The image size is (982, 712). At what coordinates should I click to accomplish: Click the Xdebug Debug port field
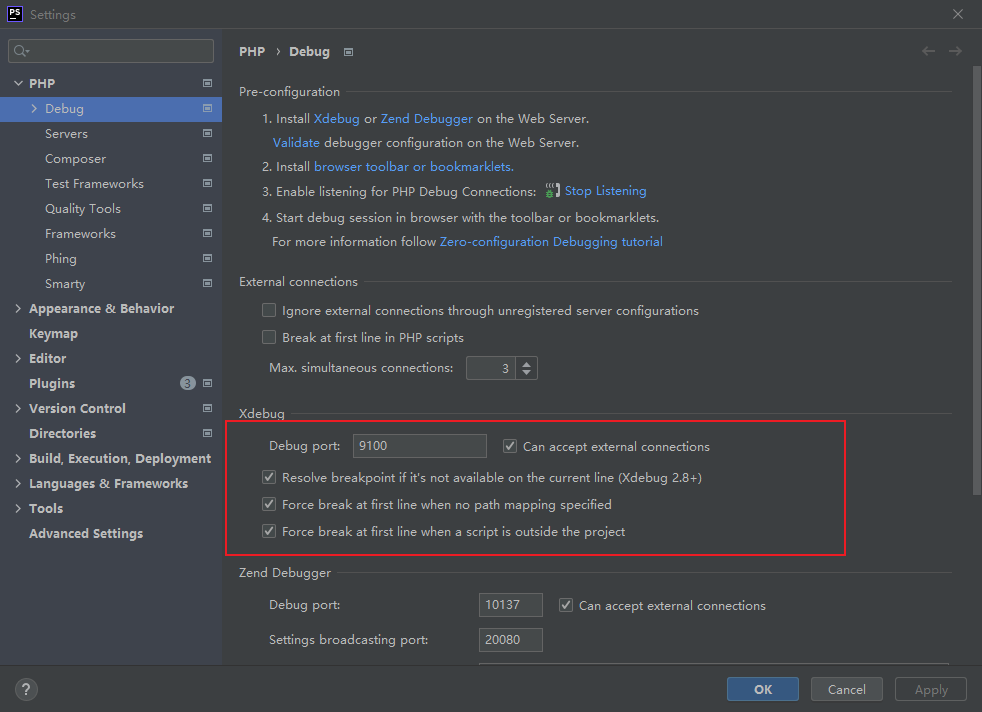[420, 446]
